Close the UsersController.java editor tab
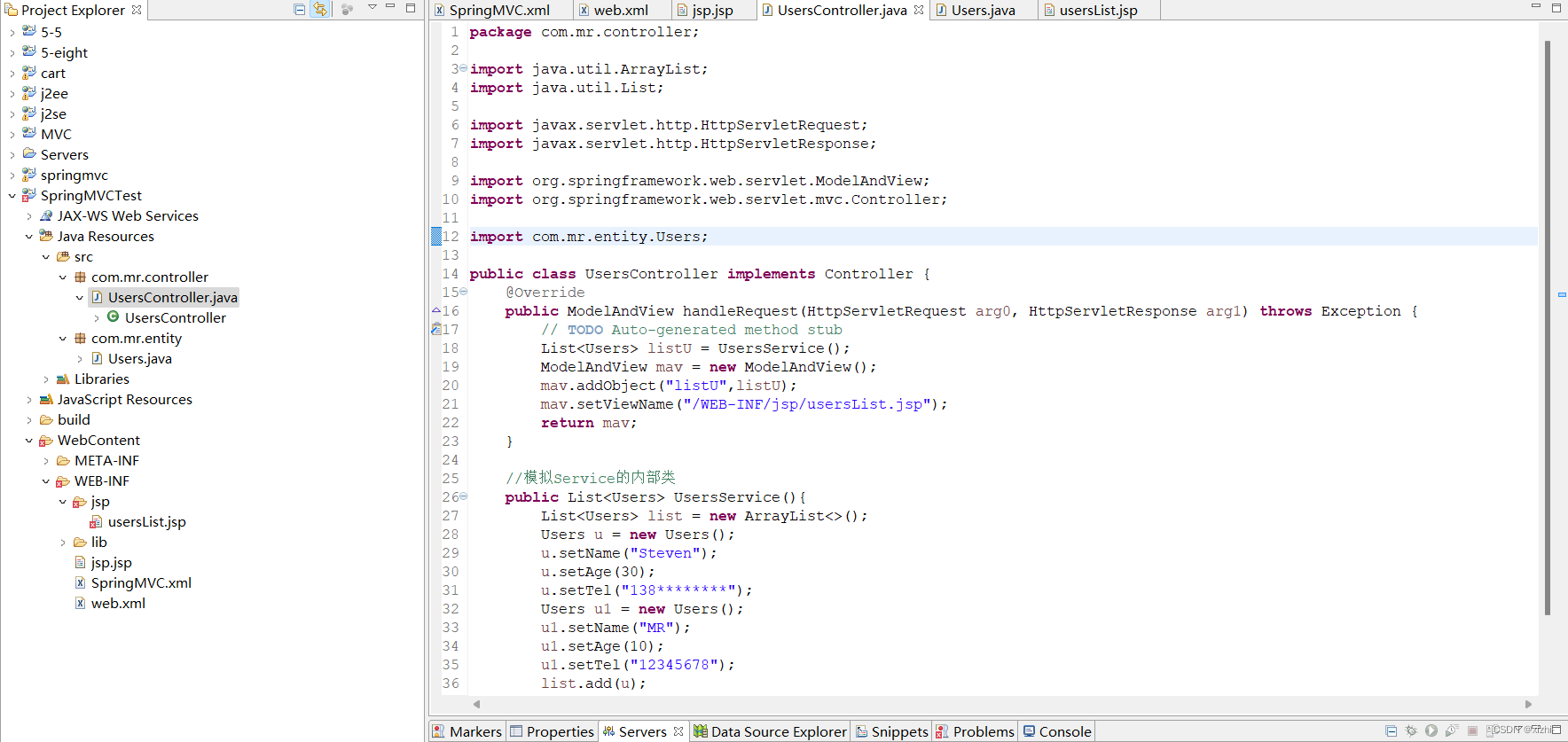1568x742 pixels. coord(919,10)
